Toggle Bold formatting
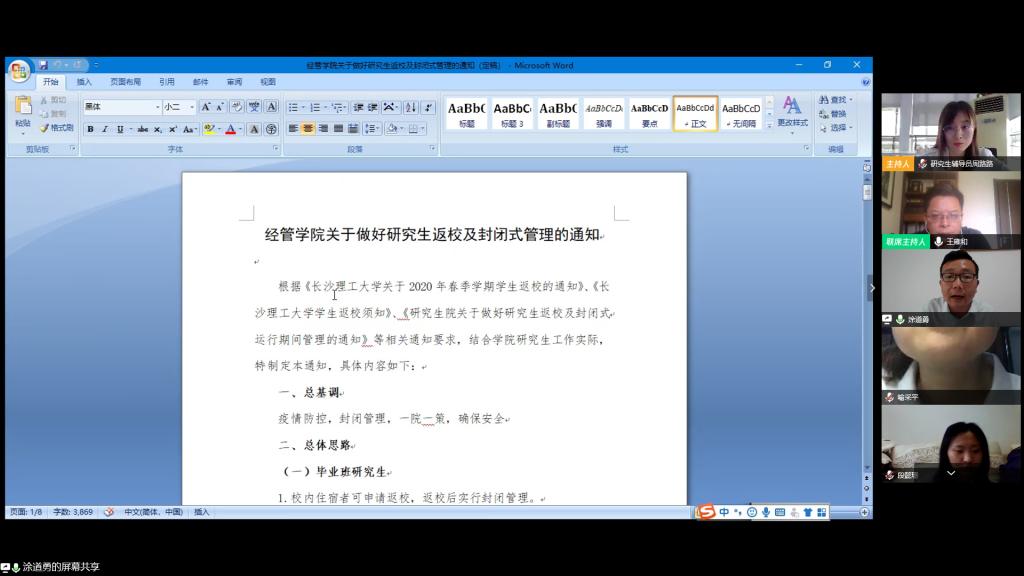Viewport: 1024px width, 576px height. click(x=90, y=129)
